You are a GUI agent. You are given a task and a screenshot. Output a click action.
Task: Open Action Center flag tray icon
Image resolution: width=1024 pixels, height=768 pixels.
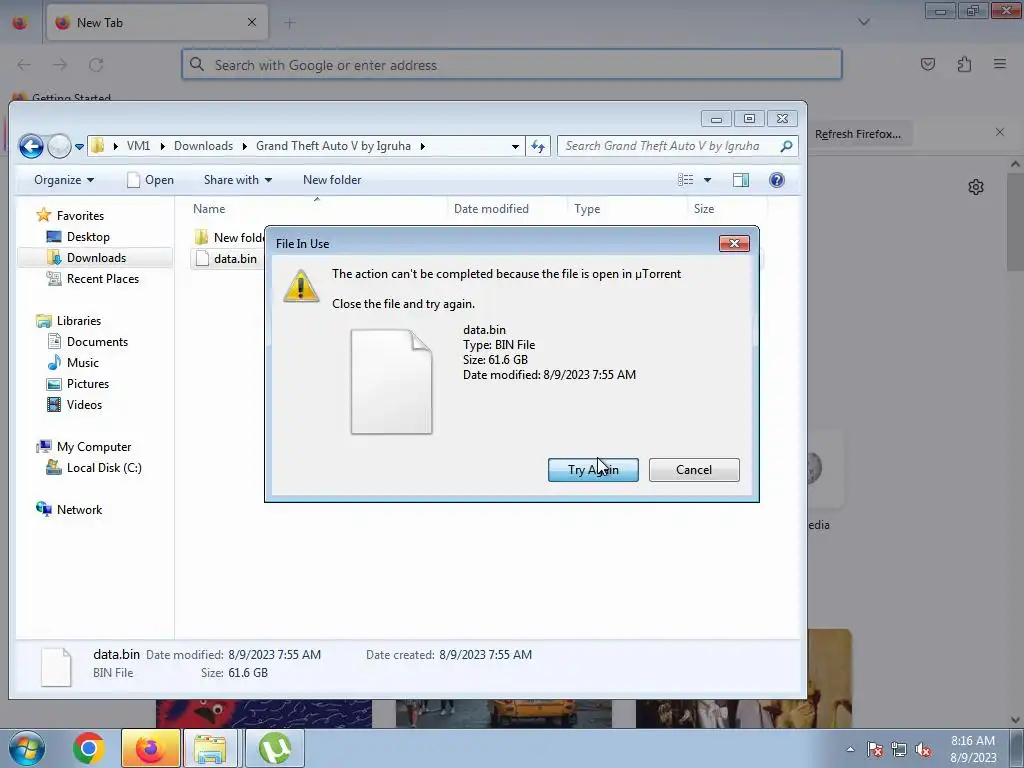(x=874, y=750)
